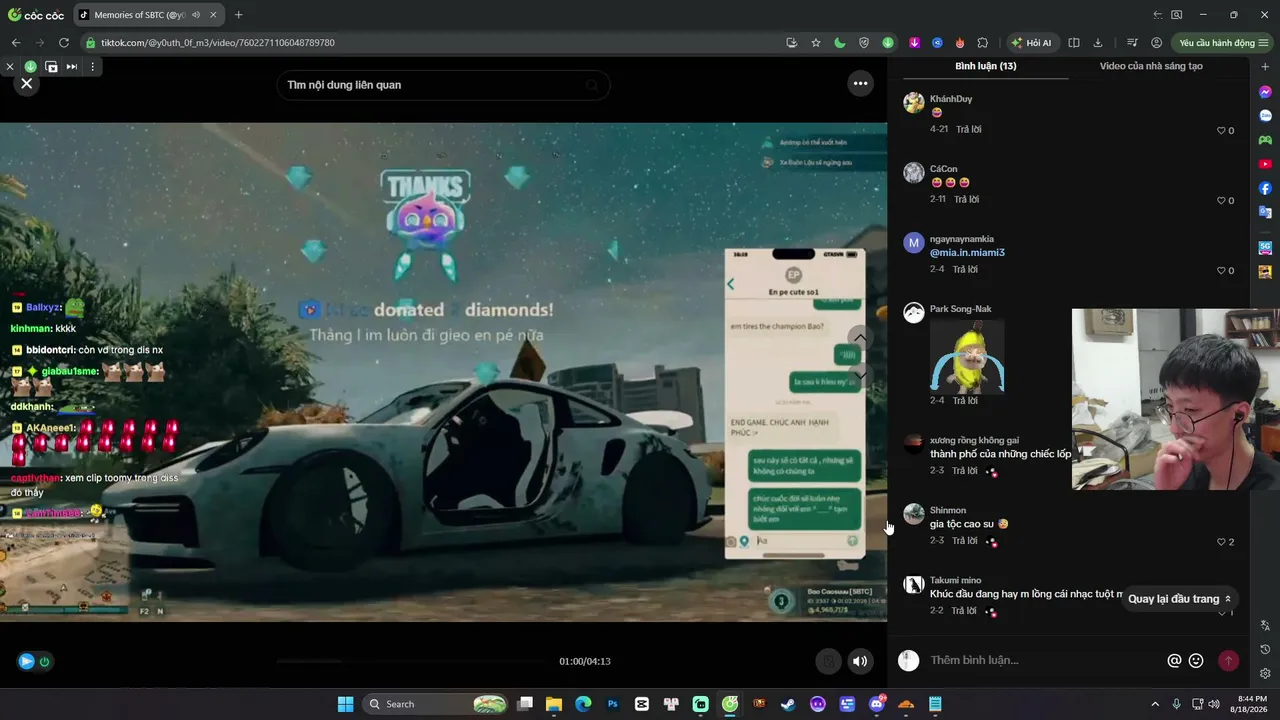Click the Windows taskbar Search box
The height and width of the screenshot is (720, 1280).
pyautogui.click(x=436, y=704)
